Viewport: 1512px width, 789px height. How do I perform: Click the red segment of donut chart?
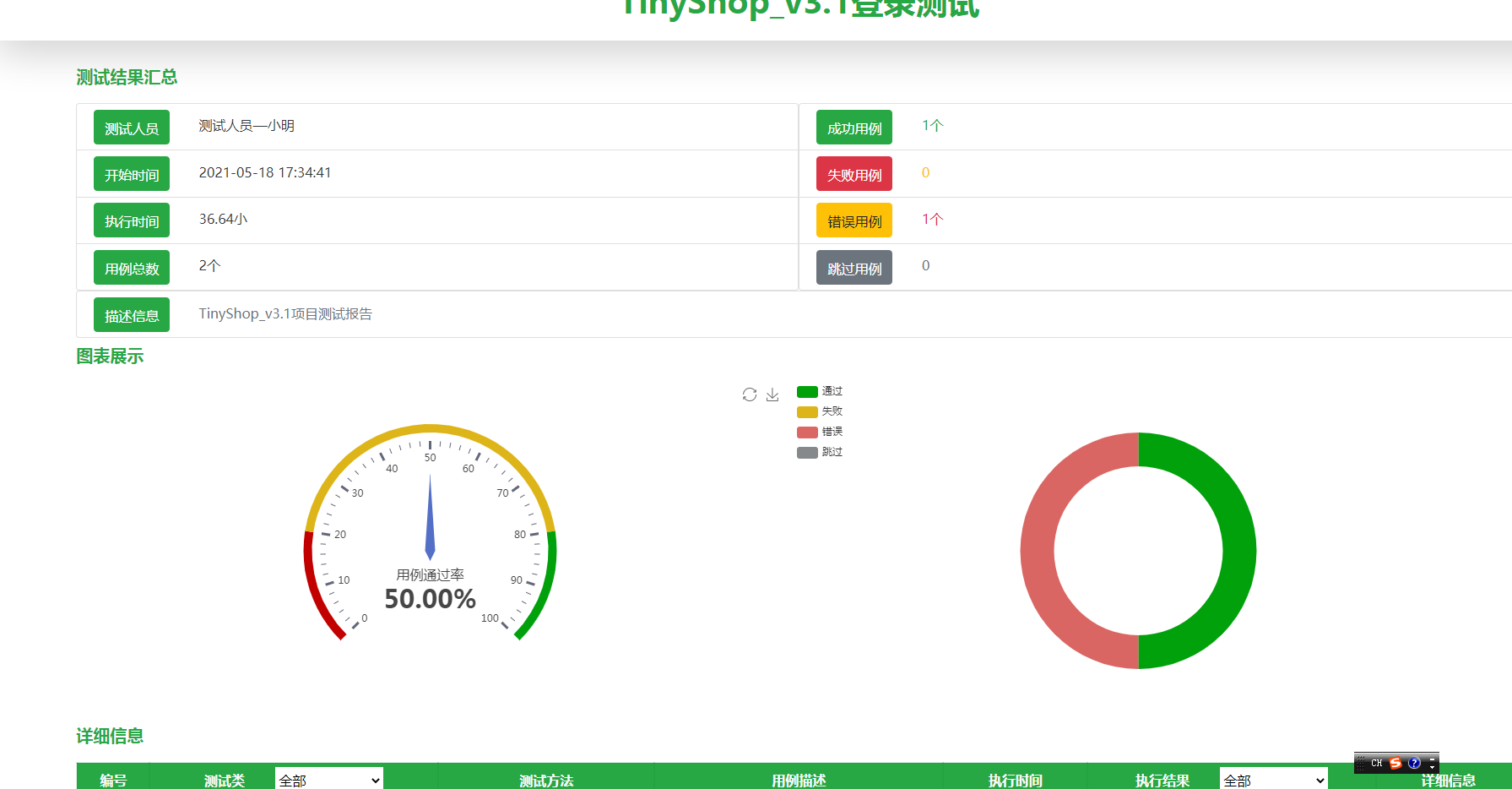click(1038, 551)
